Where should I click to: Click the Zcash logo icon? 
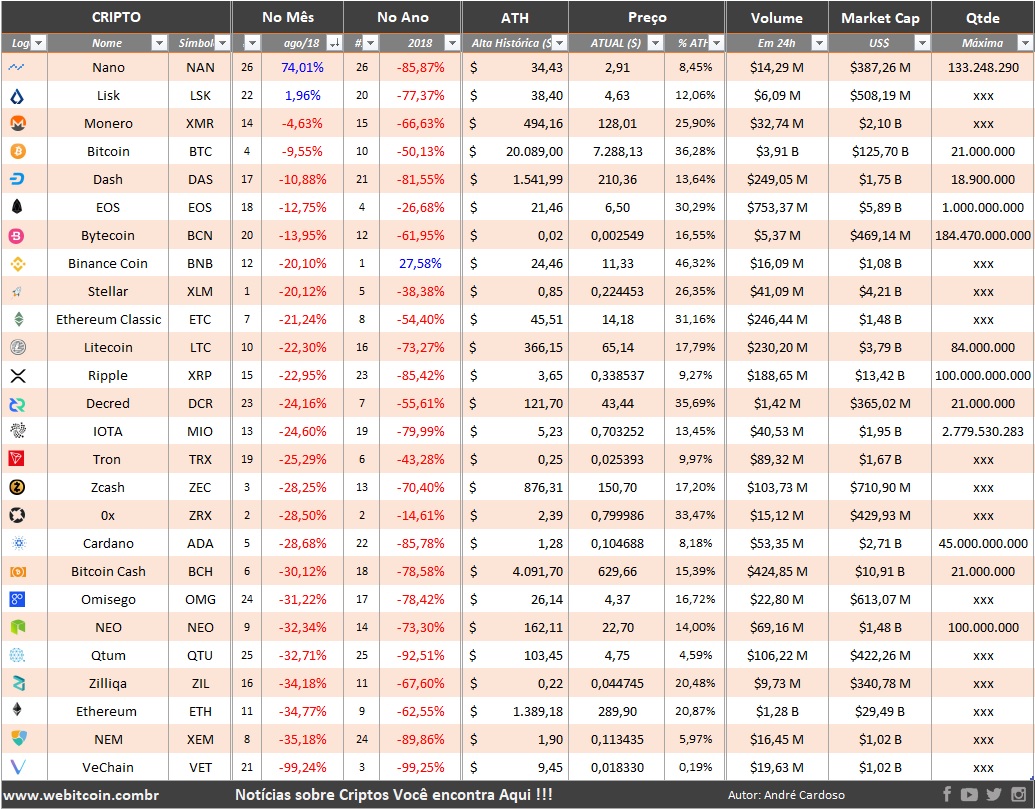pos(17,488)
